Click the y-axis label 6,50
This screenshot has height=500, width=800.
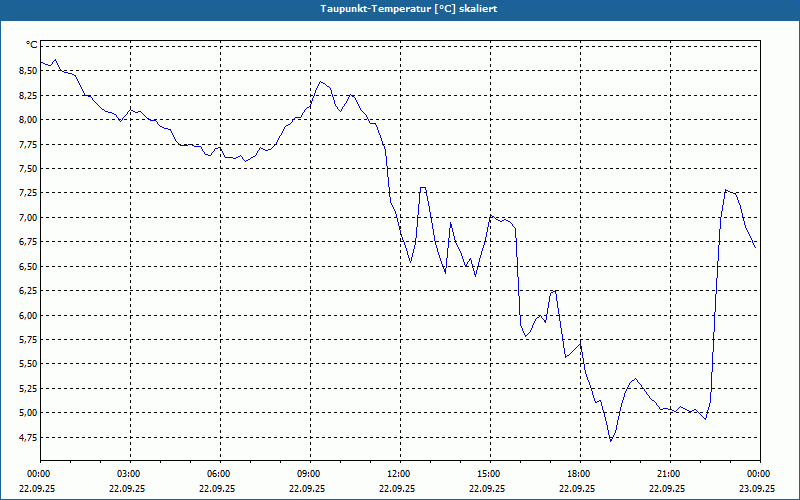pos(28,266)
